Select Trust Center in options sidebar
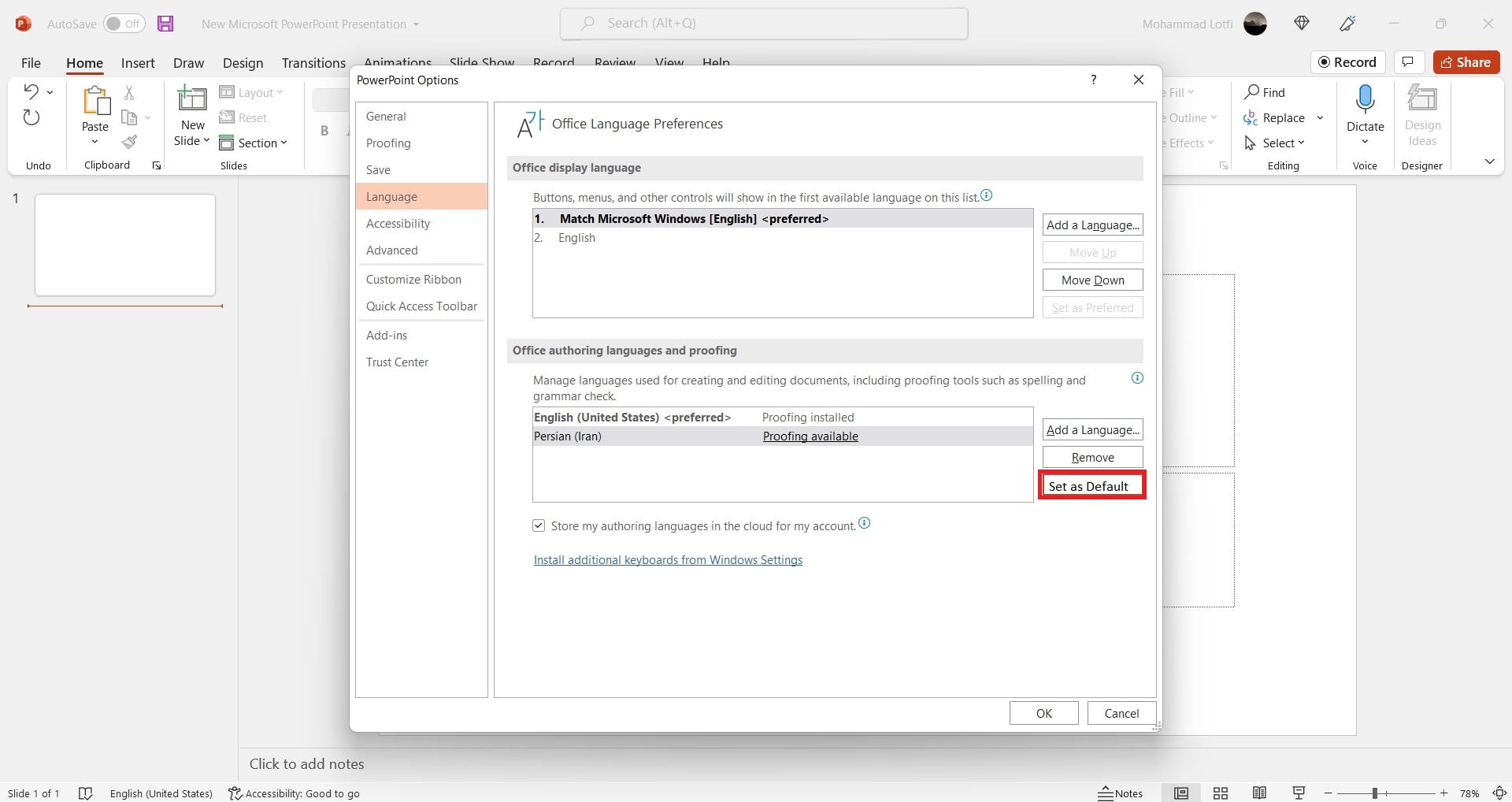Image resolution: width=1512 pixels, height=802 pixels. tap(421, 362)
